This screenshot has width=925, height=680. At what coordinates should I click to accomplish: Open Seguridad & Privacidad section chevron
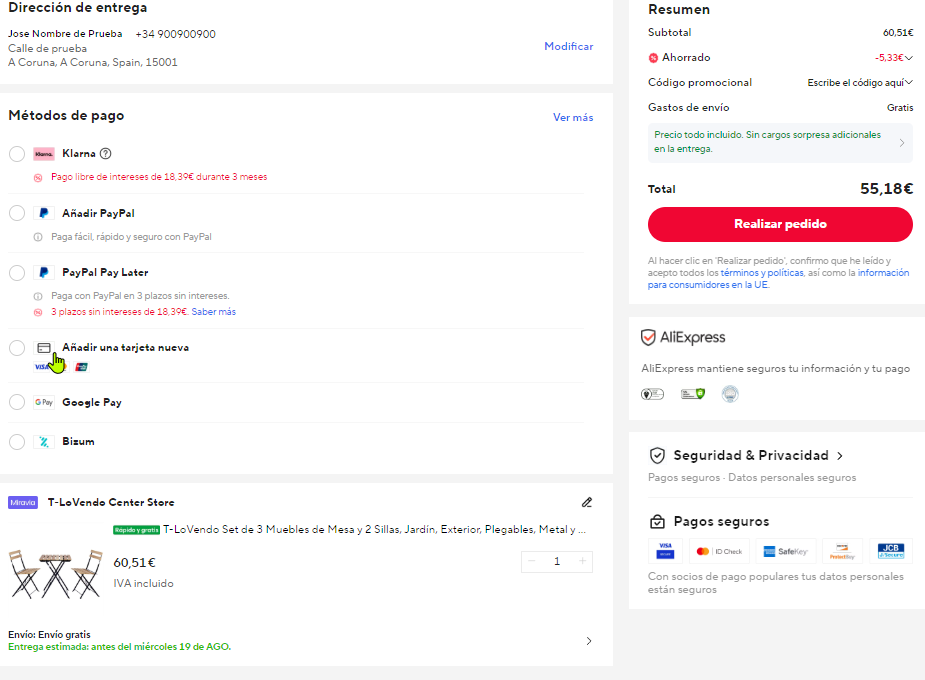coord(840,456)
